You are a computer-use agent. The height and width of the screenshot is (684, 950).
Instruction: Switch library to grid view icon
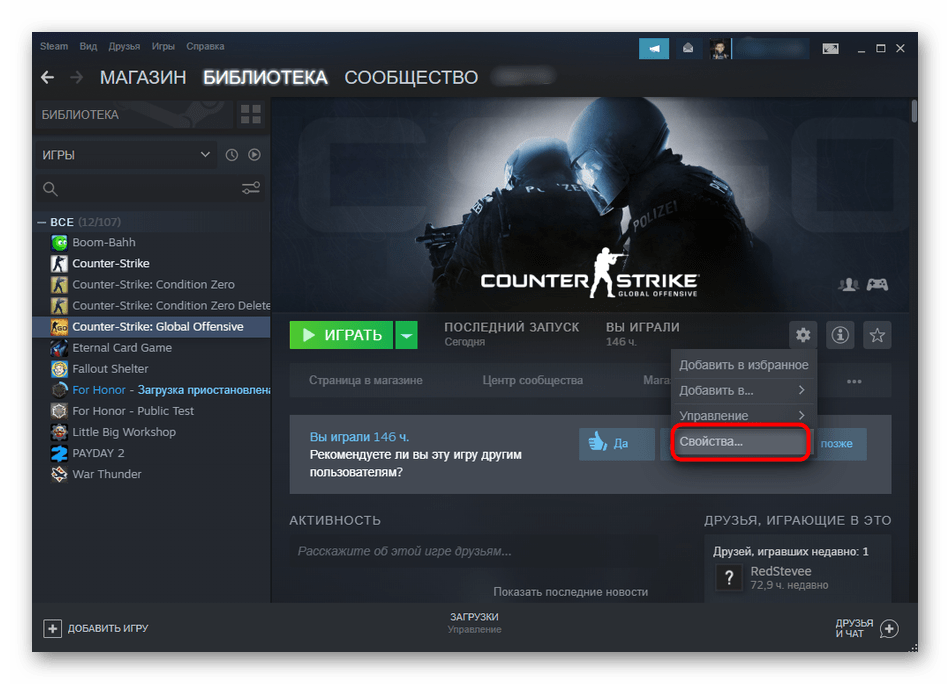tap(250, 114)
